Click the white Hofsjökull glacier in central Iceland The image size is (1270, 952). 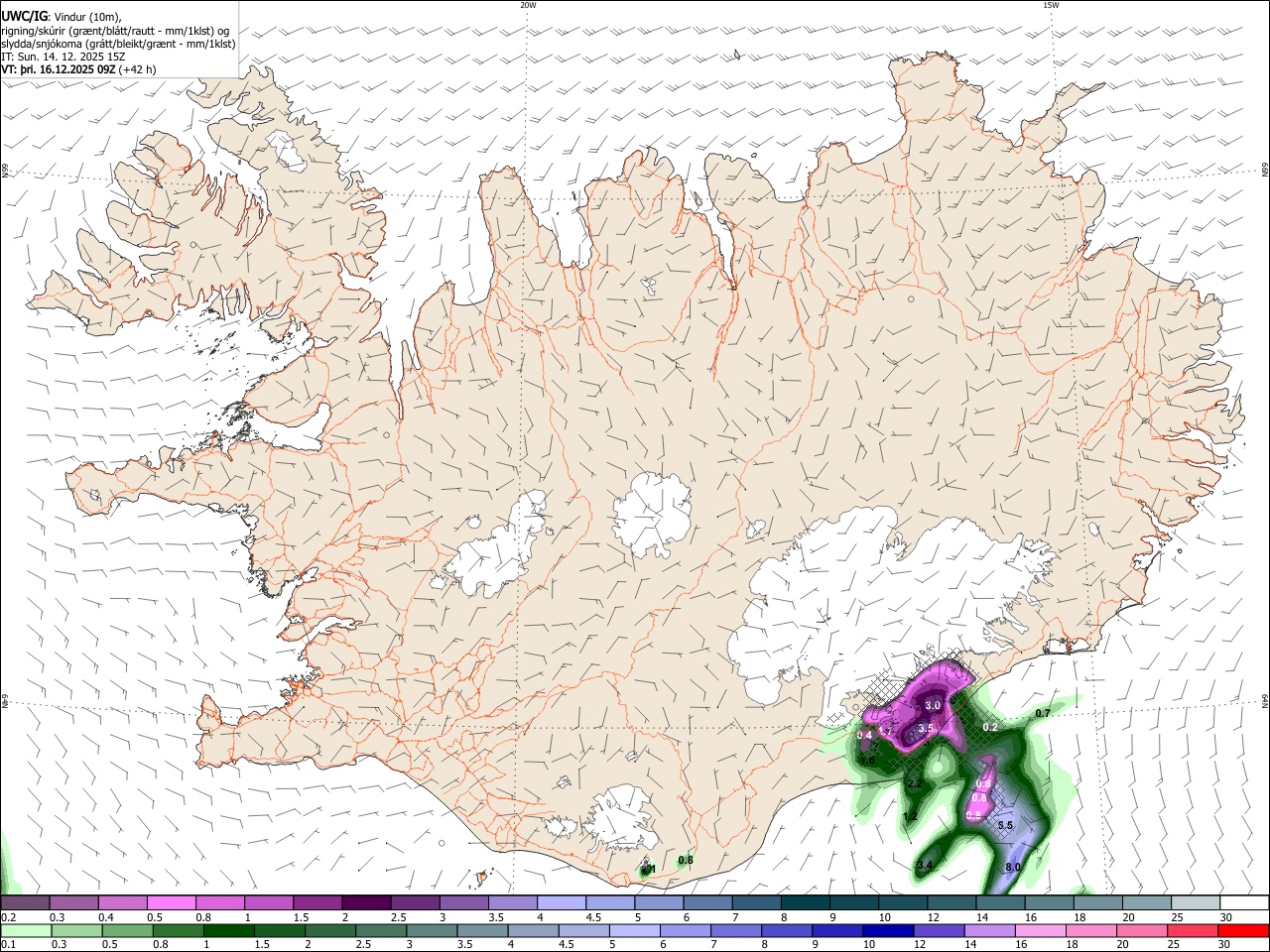[x=652, y=515]
